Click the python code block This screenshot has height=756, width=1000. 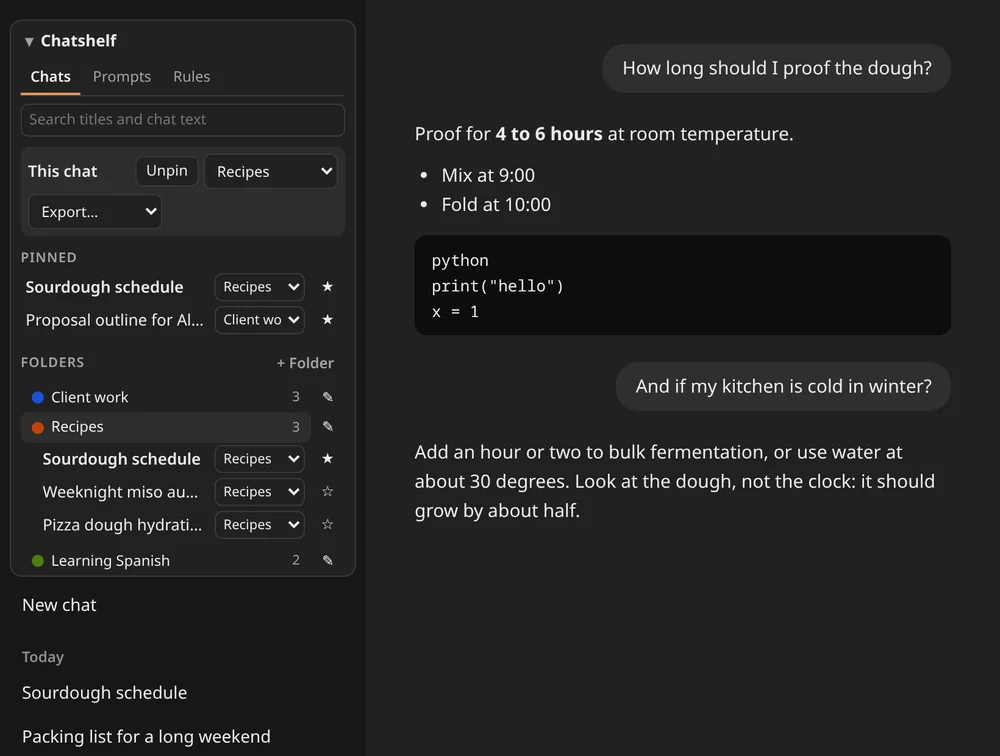point(682,285)
